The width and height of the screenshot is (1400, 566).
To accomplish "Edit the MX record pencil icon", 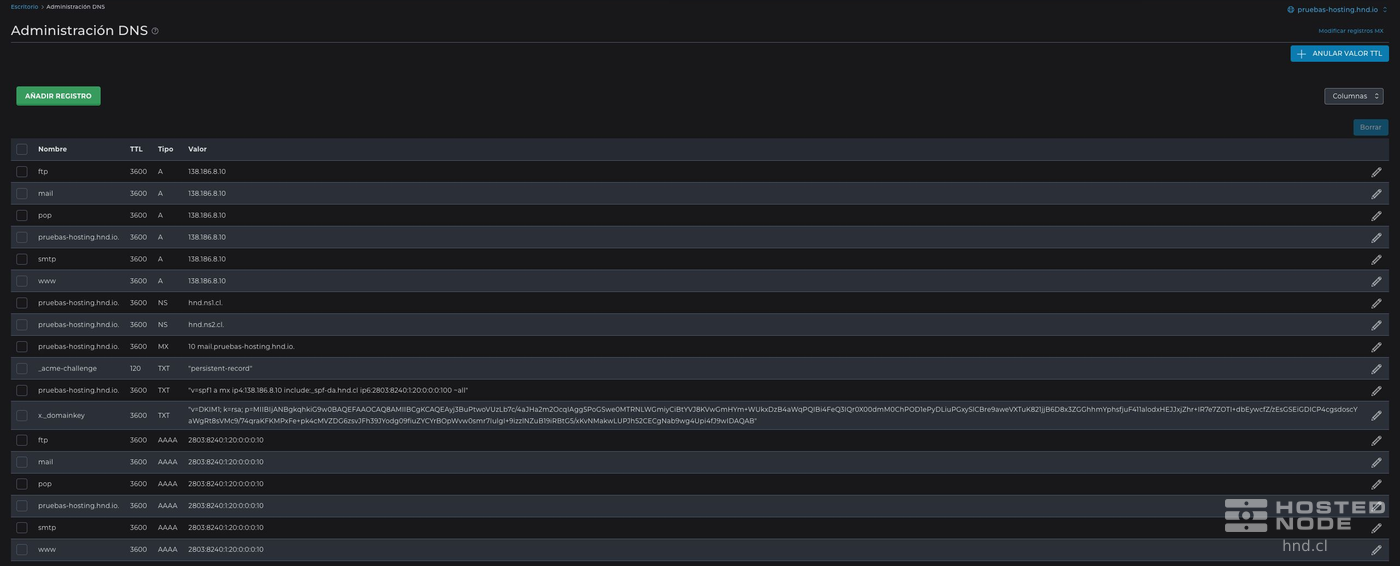I will click(1376, 347).
